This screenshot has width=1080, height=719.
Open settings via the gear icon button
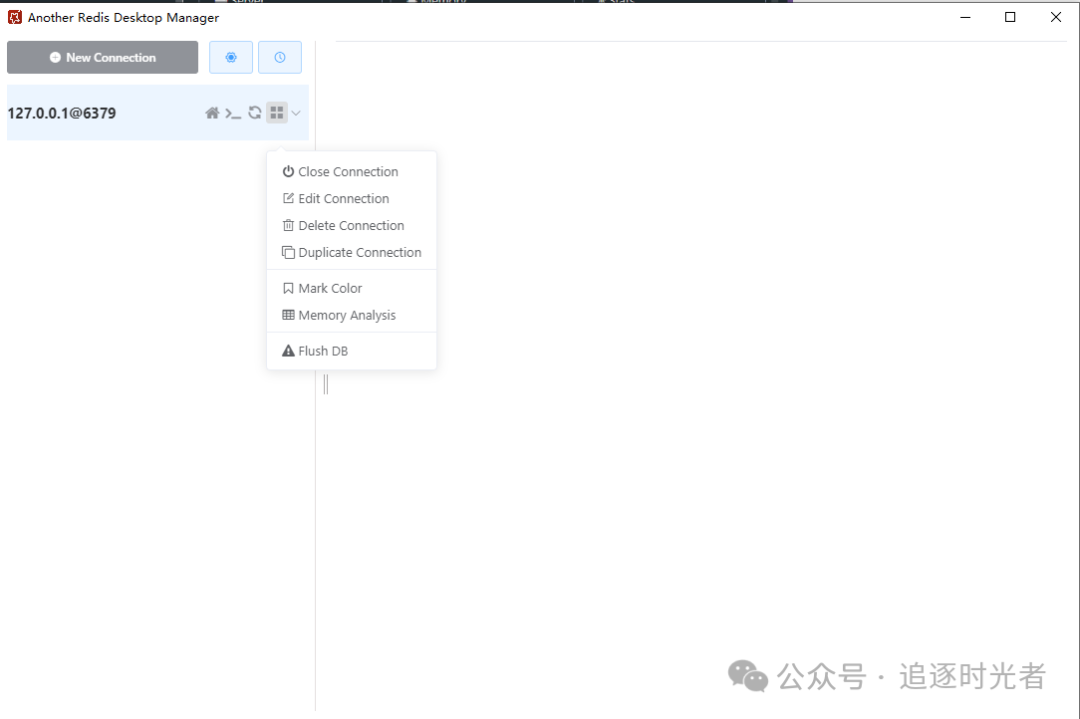point(231,57)
